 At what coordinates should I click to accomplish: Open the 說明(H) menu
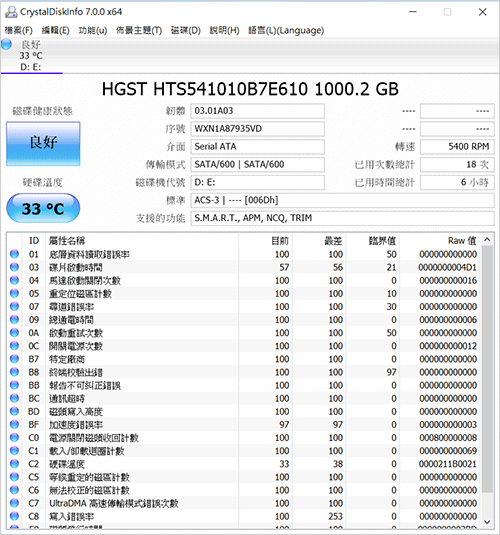[x=224, y=30]
